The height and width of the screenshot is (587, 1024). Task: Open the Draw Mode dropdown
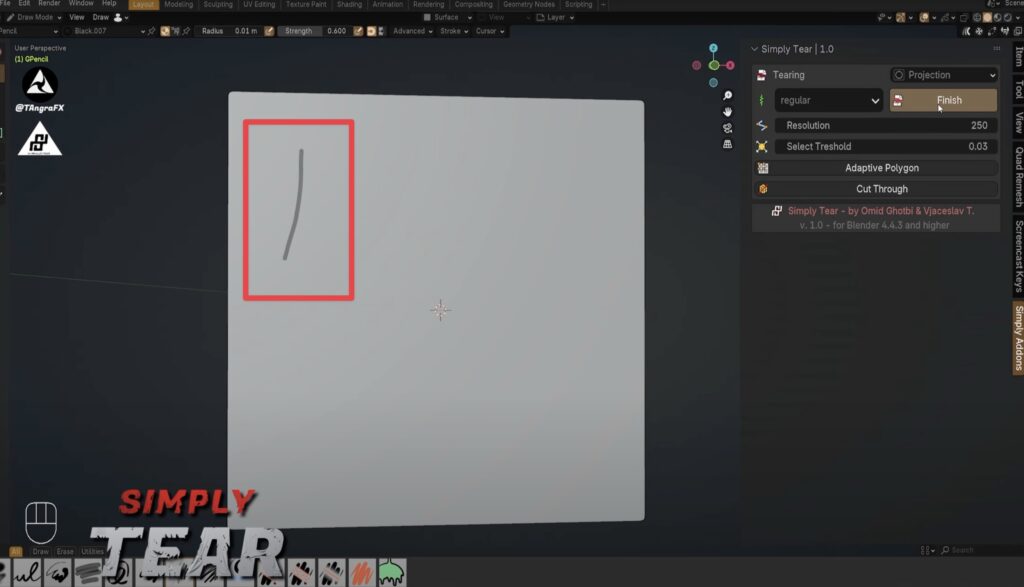click(34, 18)
